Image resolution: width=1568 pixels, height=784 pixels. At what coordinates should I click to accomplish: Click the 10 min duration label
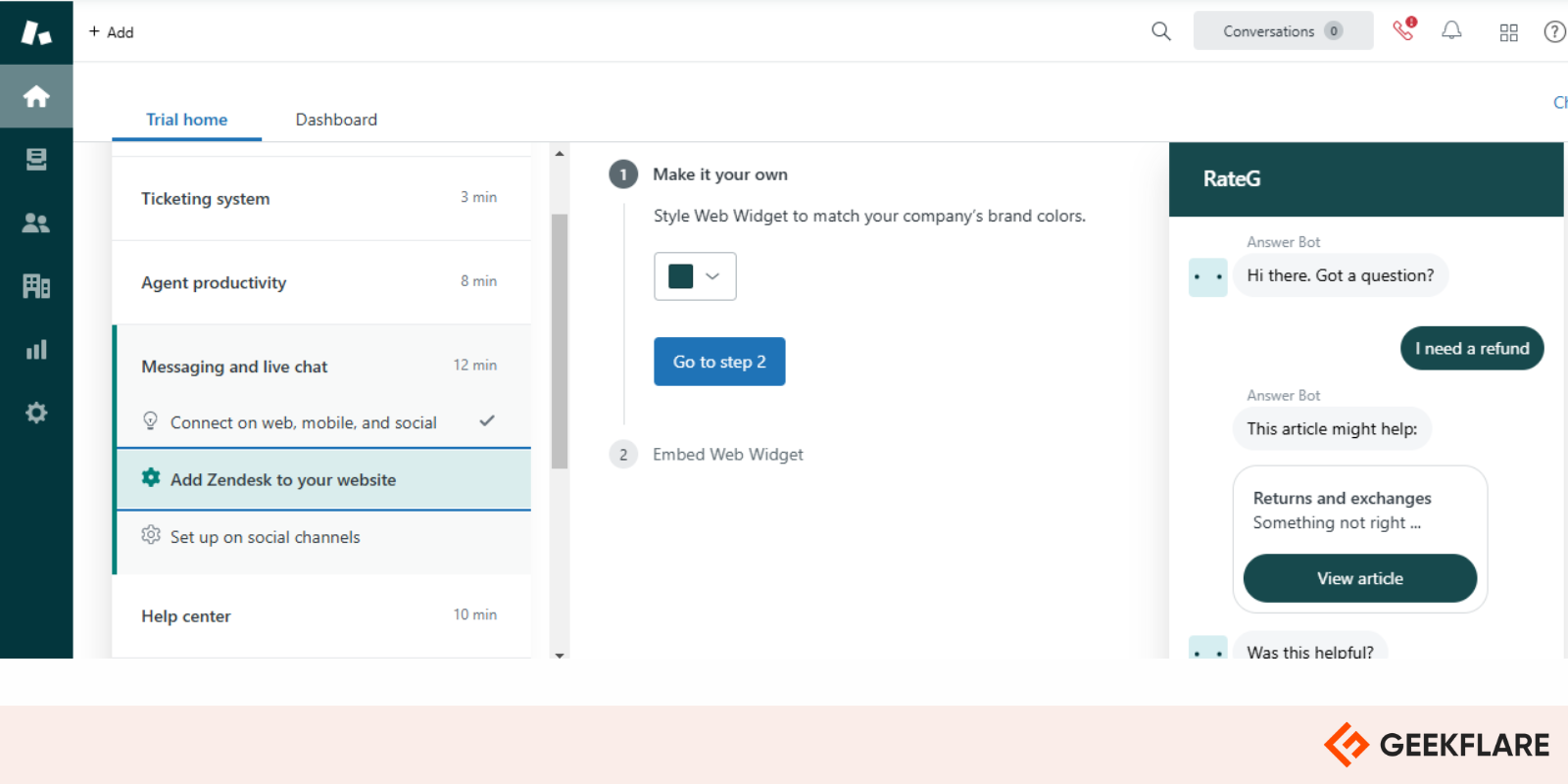point(475,614)
